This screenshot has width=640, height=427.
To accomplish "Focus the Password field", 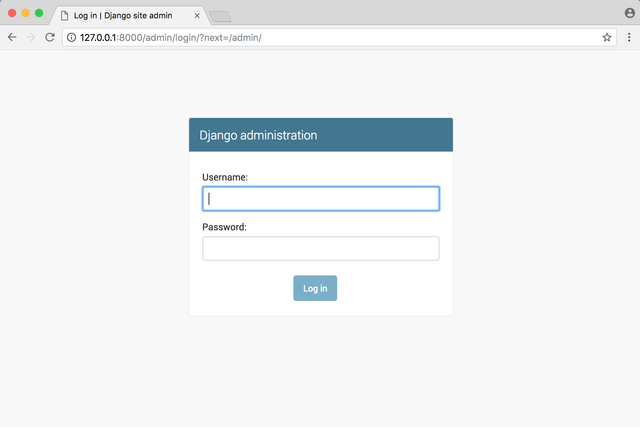I will click(321, 249).
